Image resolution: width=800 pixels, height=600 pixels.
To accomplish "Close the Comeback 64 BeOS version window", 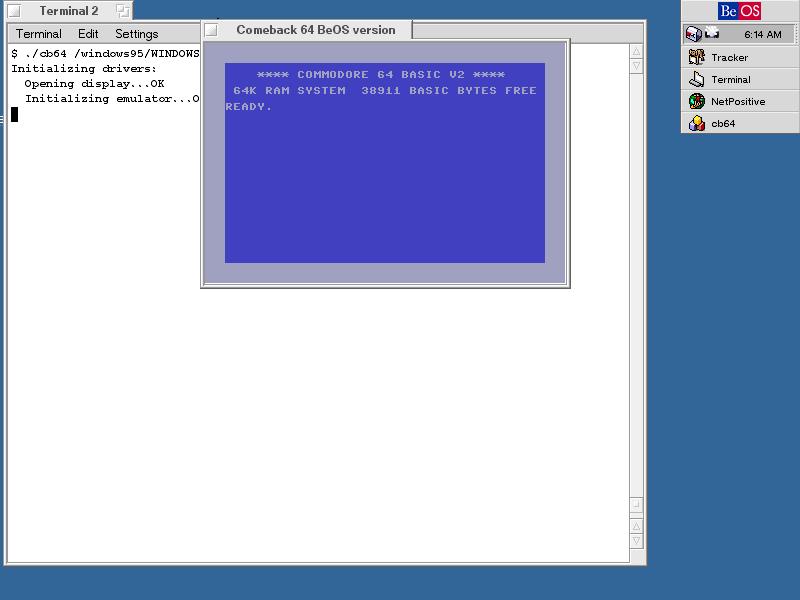I will pos(211,31).
